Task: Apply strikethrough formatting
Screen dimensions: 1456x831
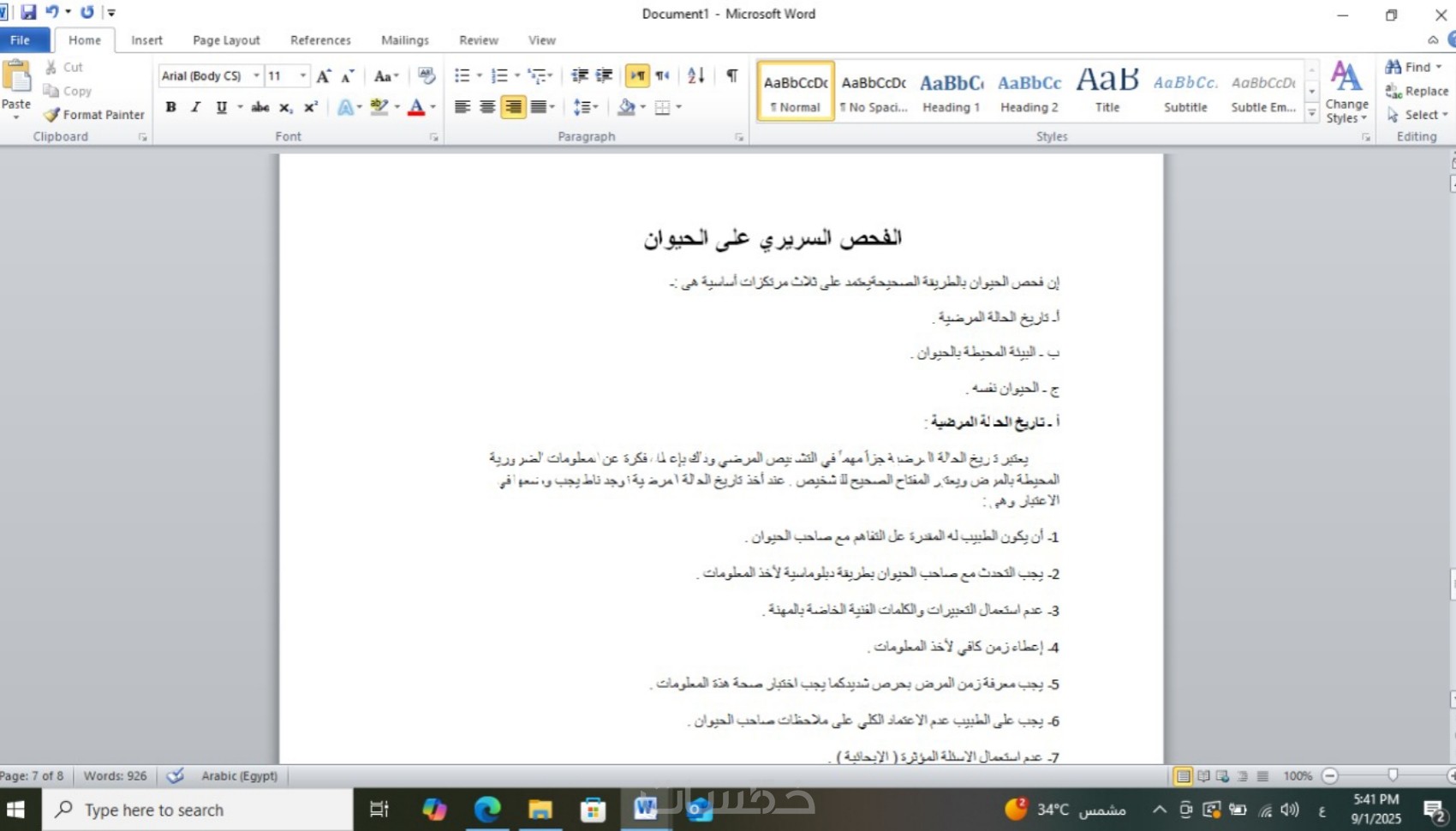Action: coord(260,107)
